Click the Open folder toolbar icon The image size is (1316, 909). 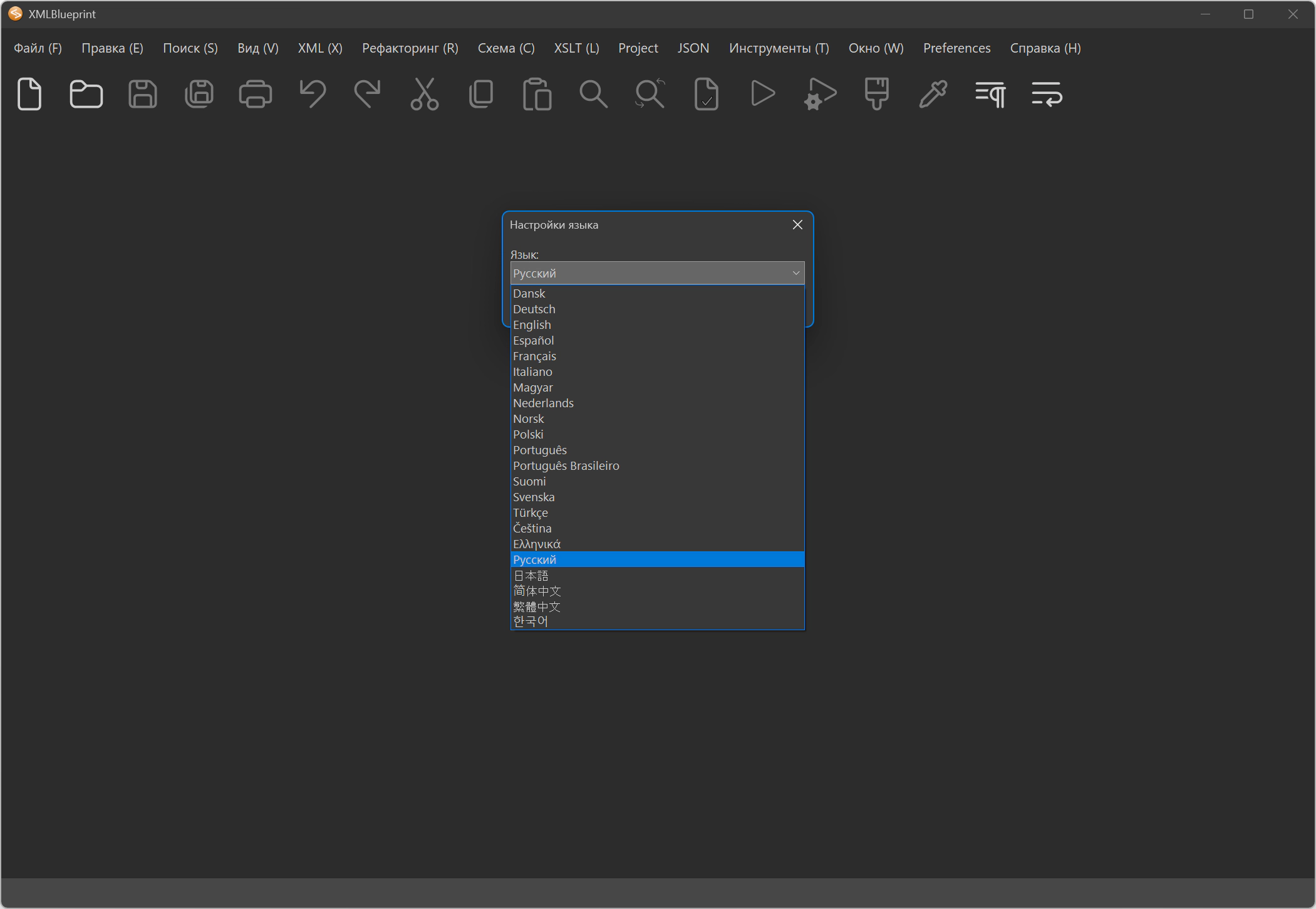coord(86,94)
